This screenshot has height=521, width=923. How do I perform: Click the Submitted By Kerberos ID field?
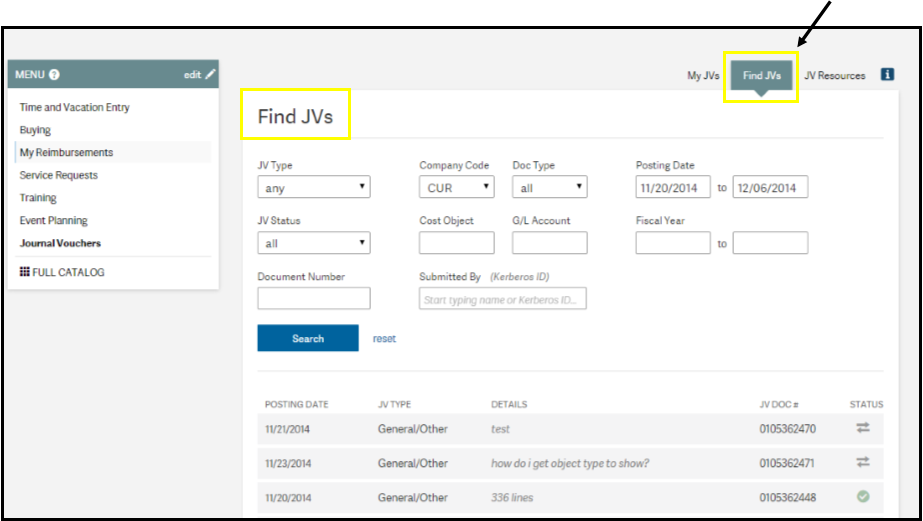click(503, 298)
